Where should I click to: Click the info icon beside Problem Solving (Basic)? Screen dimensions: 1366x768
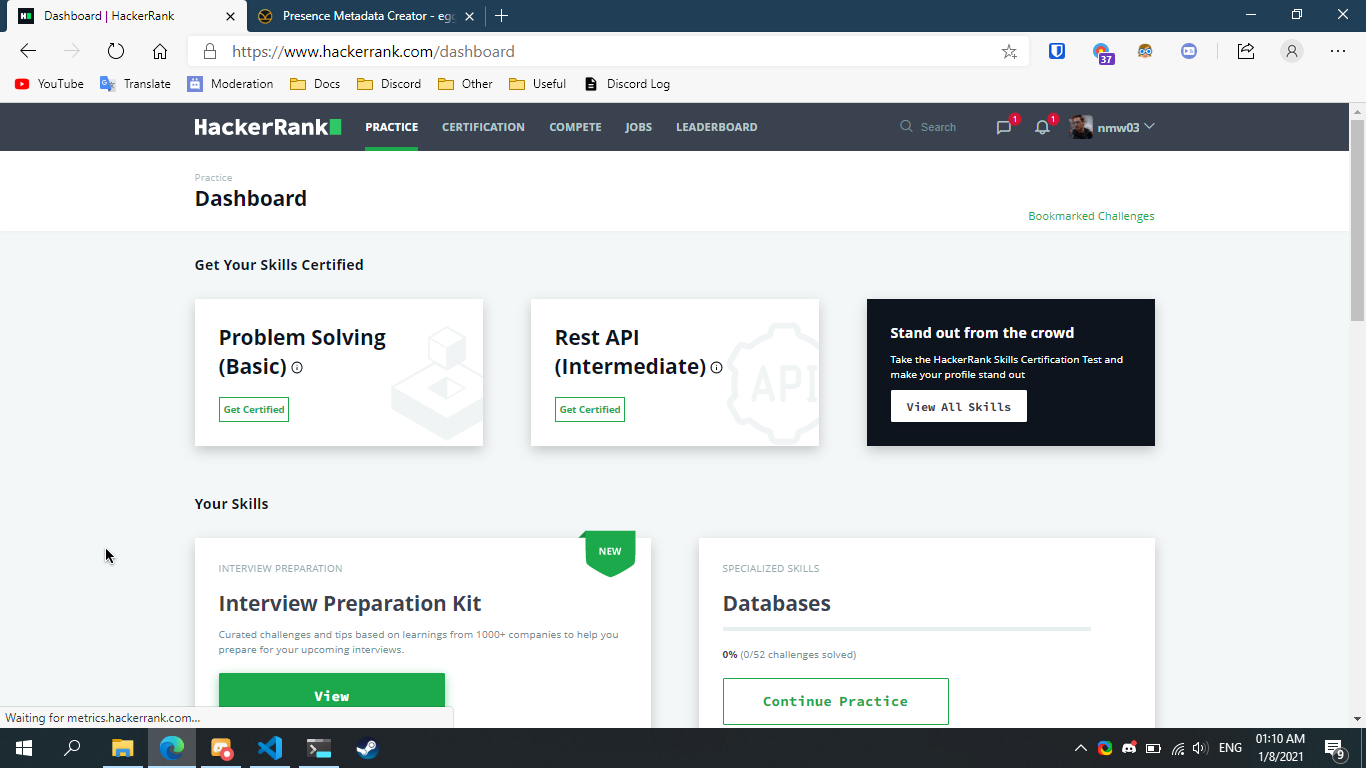click(x=297, y=367)
